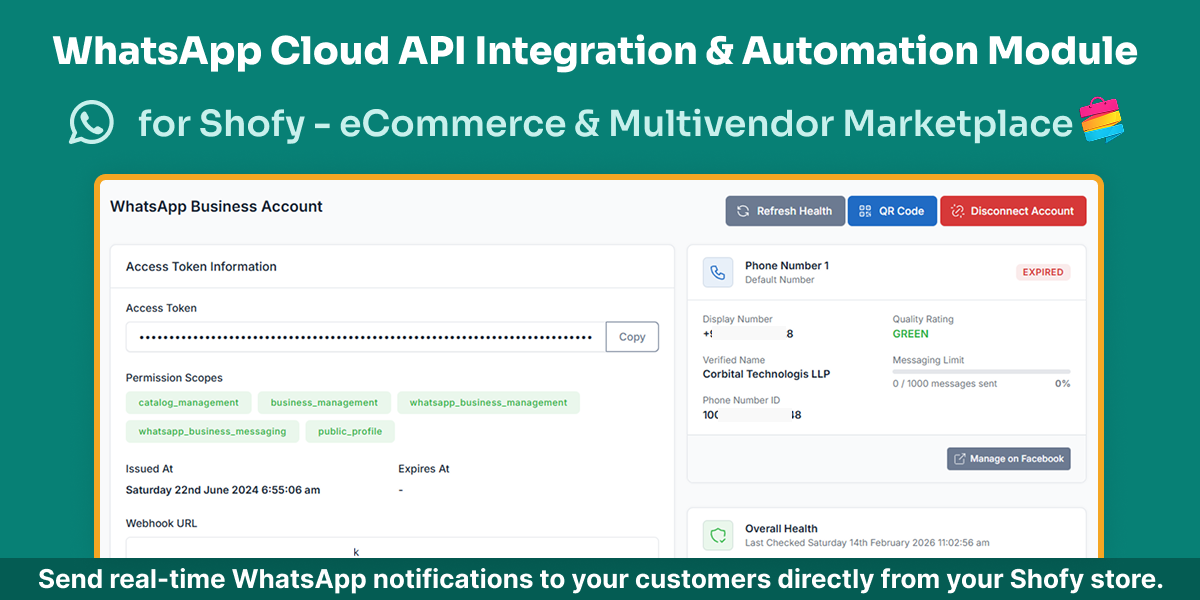Click the GREEN quality rating label
The image size is (1200, 600).
coord(909,333)
